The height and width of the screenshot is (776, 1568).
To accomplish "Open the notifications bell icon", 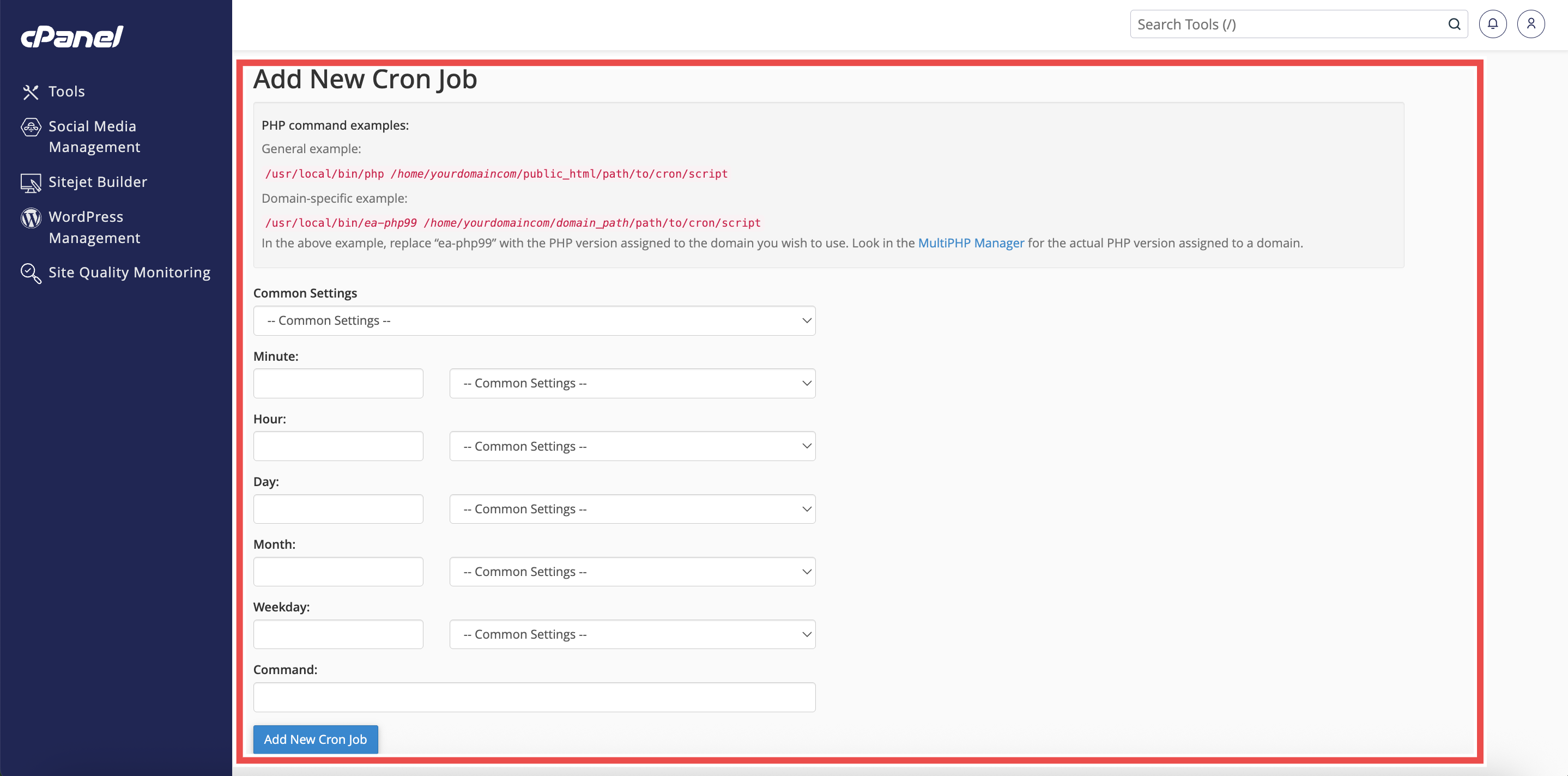I will point(1492,25).
